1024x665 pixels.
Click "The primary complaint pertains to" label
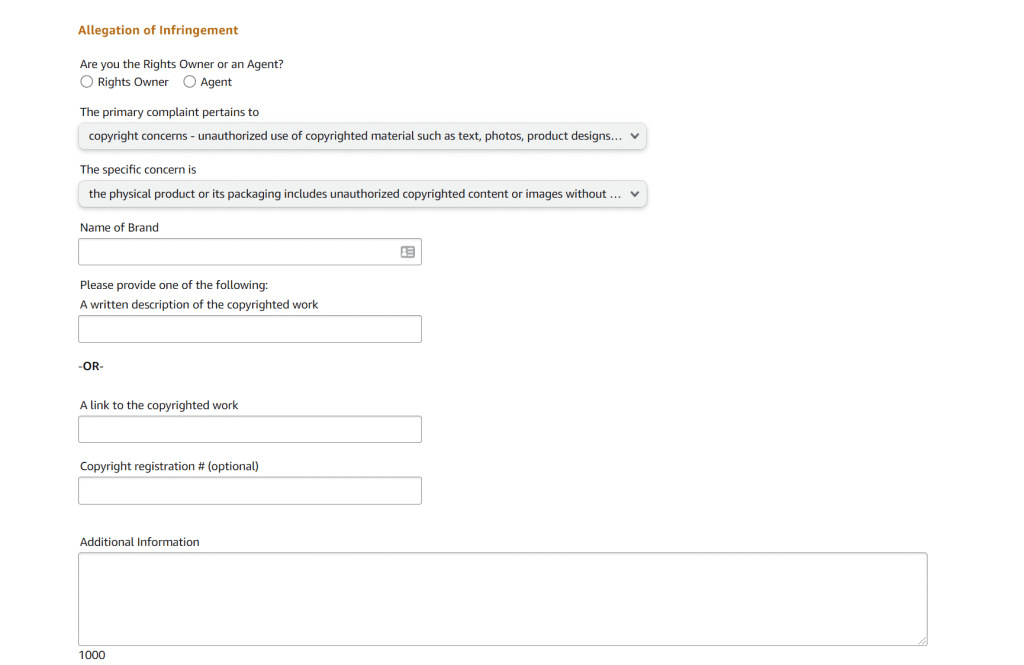(169, 112)
